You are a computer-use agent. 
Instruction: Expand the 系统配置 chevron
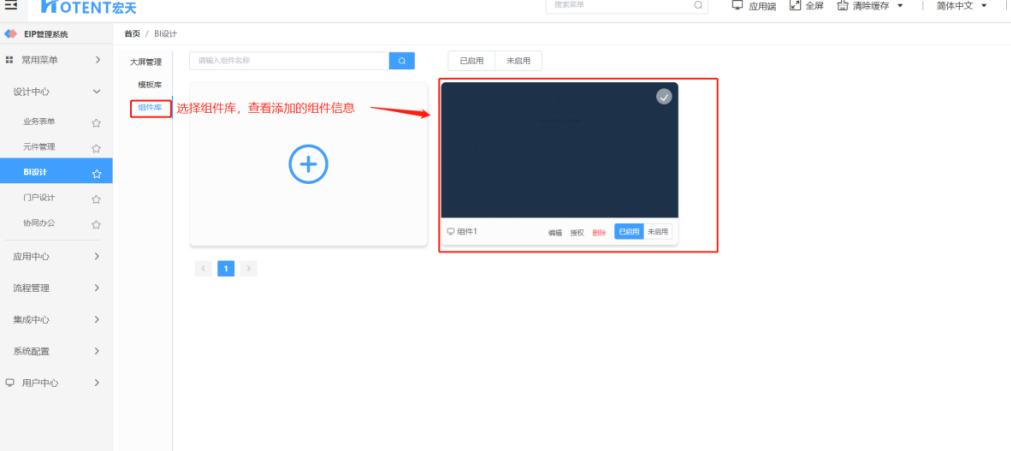coord(97,351)
